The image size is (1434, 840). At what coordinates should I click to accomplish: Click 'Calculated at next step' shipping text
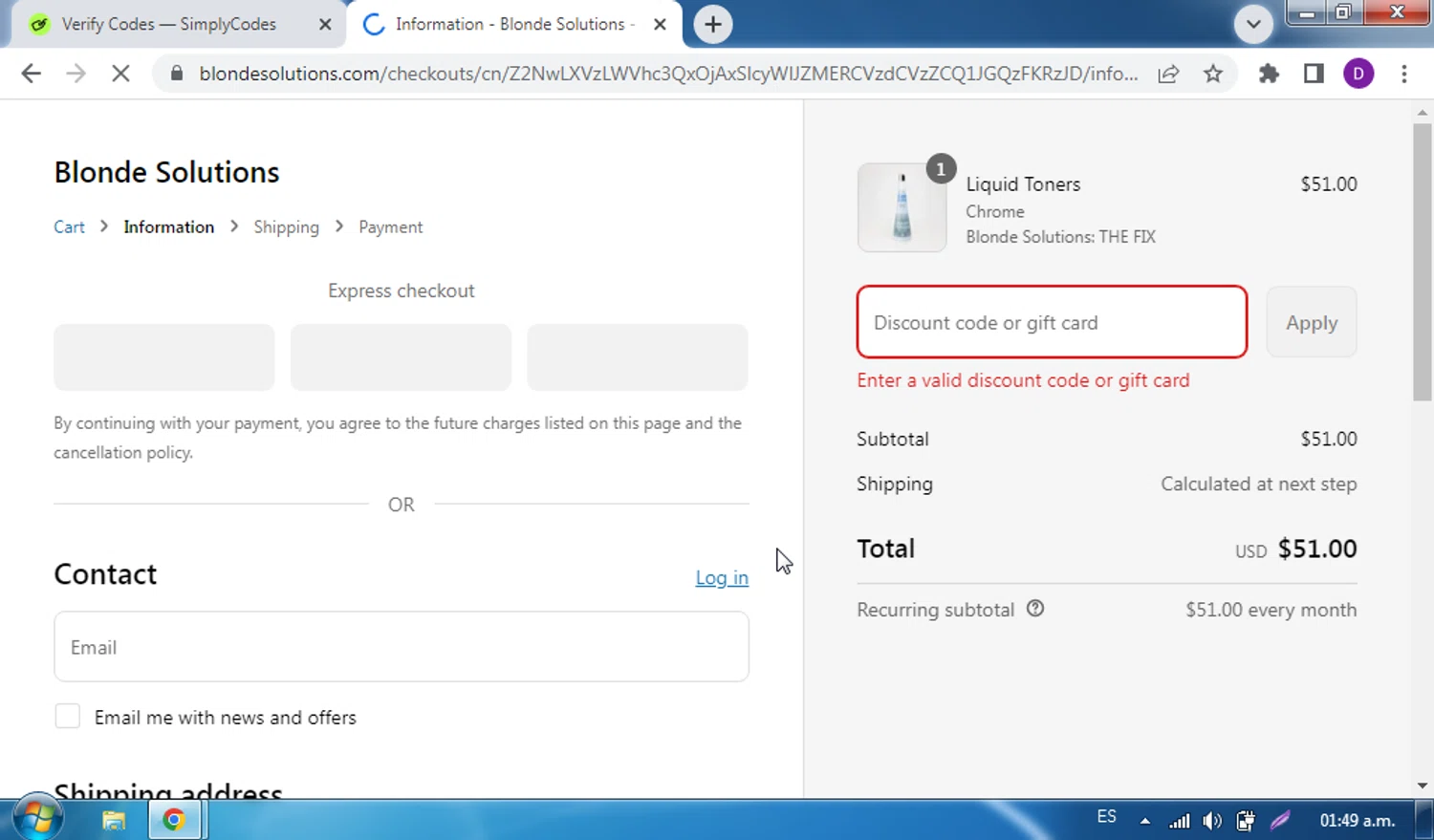click(1258, 484)
